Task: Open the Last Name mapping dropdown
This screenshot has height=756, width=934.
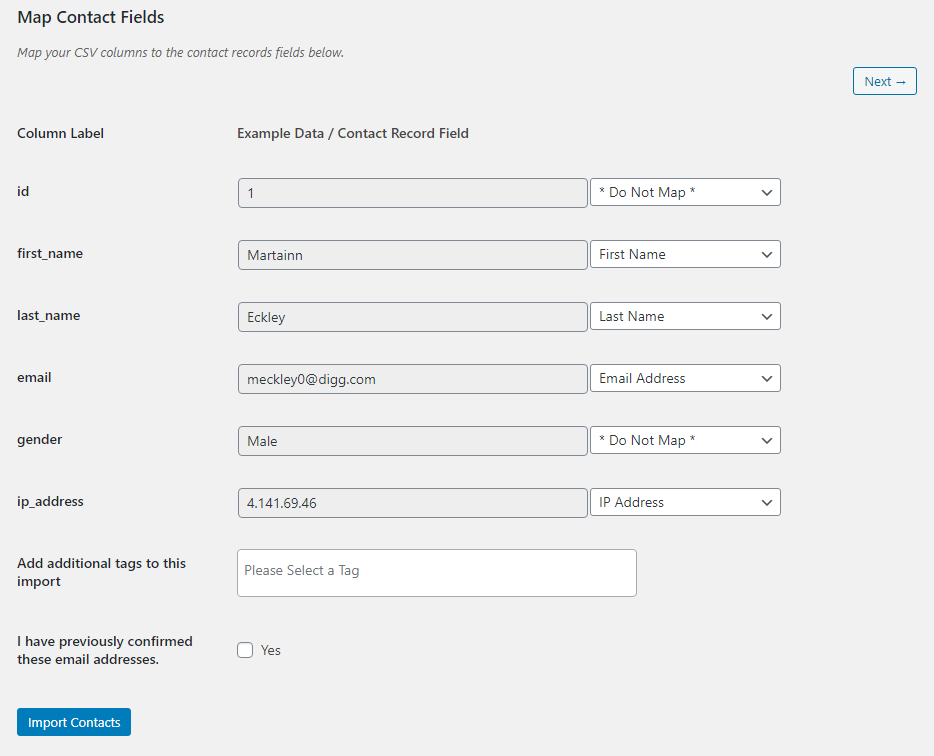Action: pyautogui.click(x=685, y=316)
